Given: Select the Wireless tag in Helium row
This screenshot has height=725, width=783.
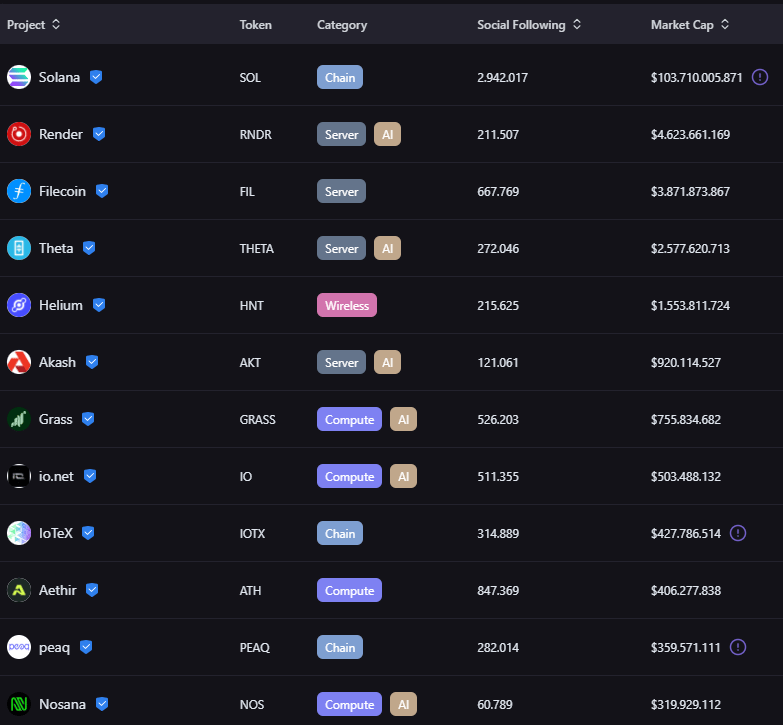Looking at the screenshot, I should [x=347, y=305].
